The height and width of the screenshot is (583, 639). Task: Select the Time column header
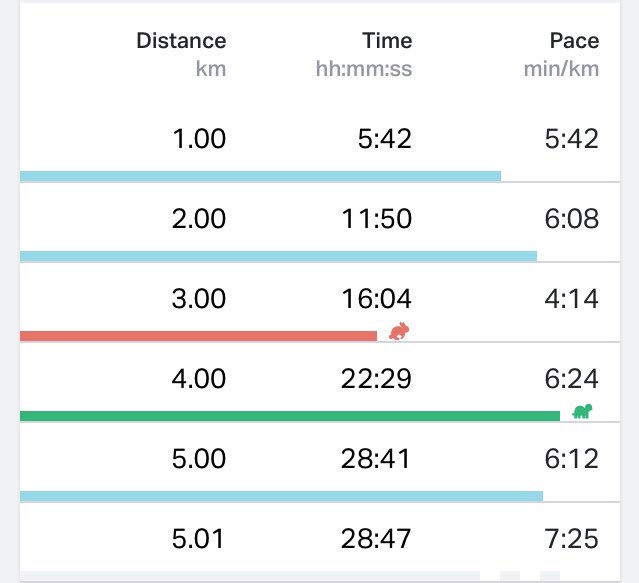[387, 41]
